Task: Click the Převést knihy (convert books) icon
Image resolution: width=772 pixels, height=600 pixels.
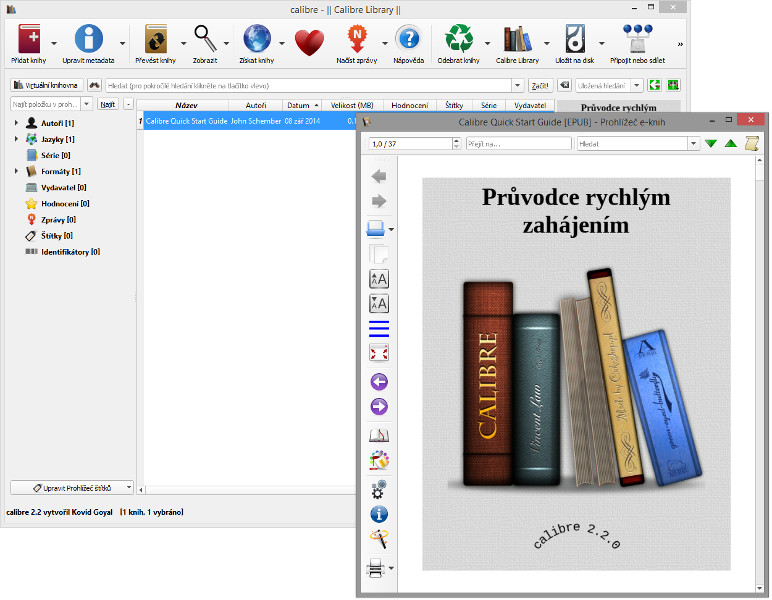Action: click(x=156, y=38)
